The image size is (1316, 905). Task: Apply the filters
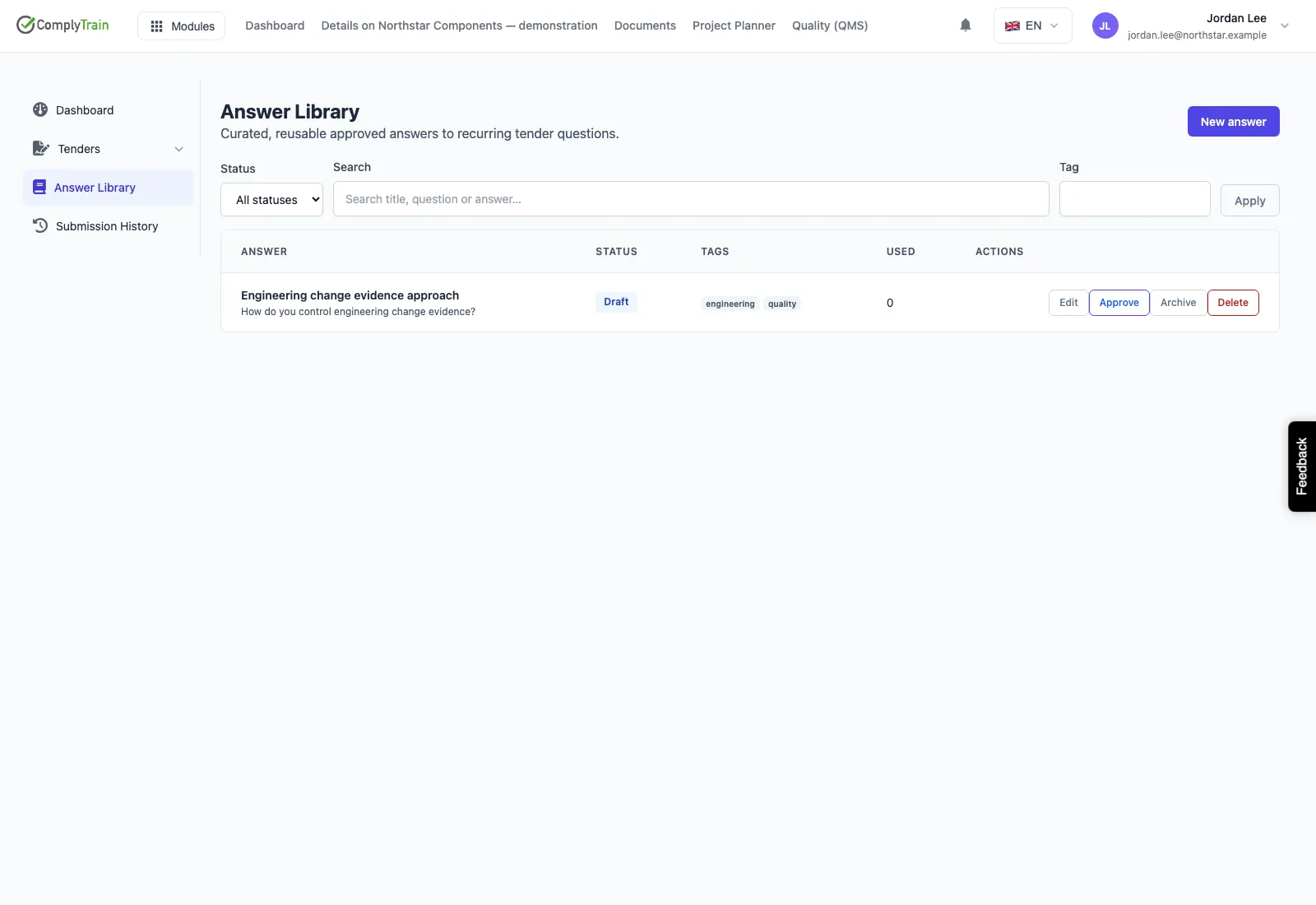1249,201
